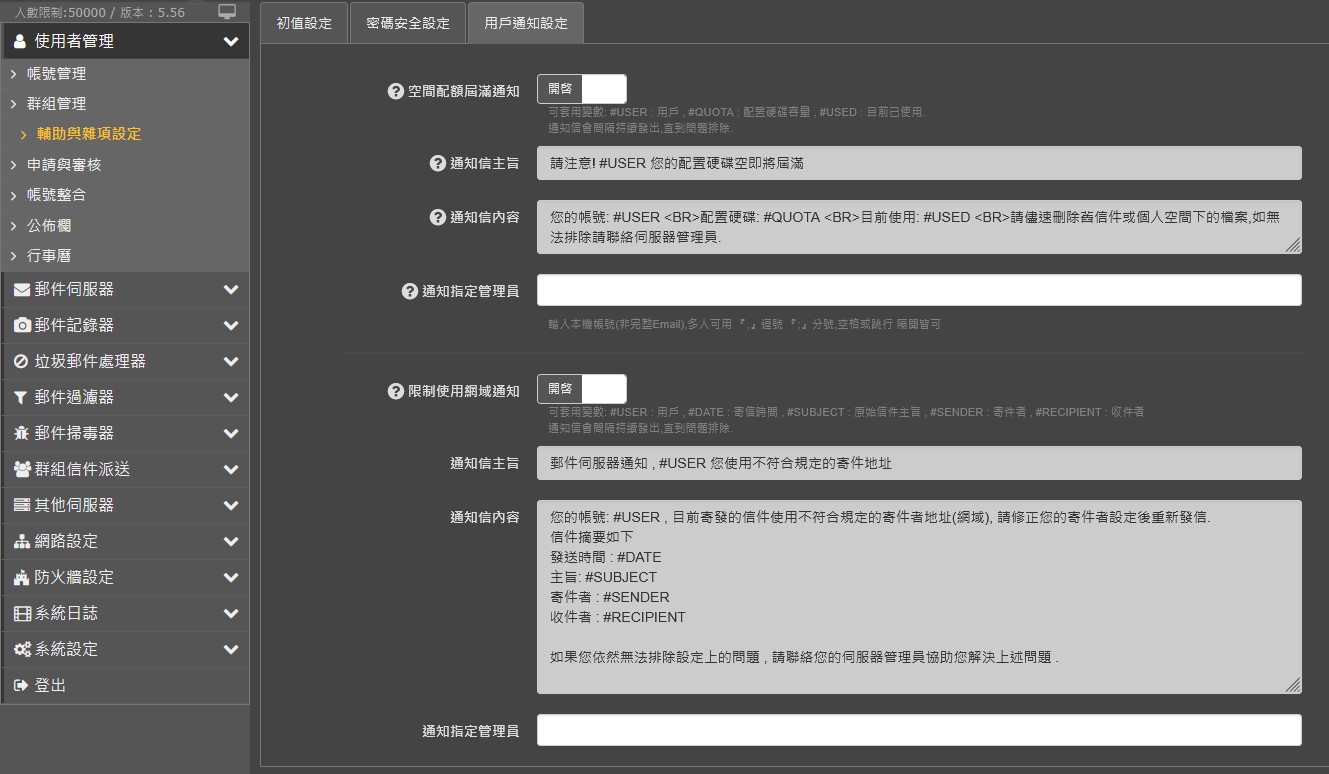Click the quota 通知信主旨 text field

point(919,163)
